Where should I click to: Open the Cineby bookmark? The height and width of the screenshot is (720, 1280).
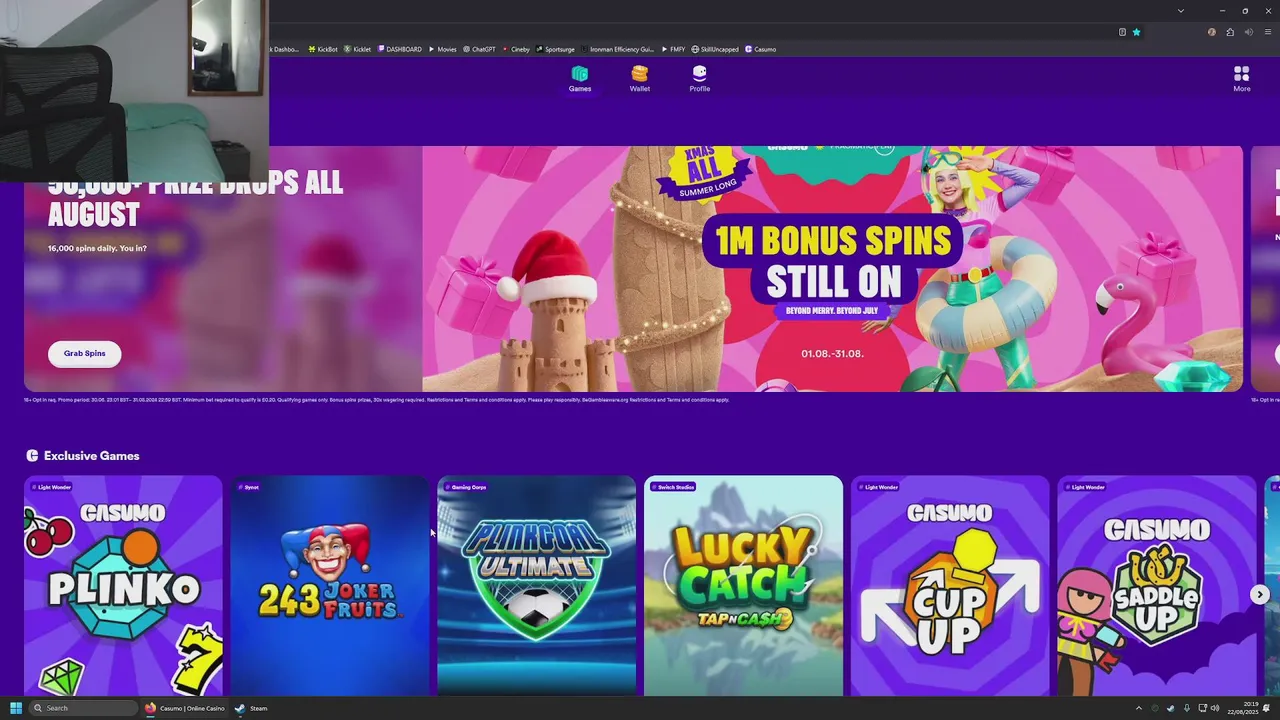tap(517, 49)
